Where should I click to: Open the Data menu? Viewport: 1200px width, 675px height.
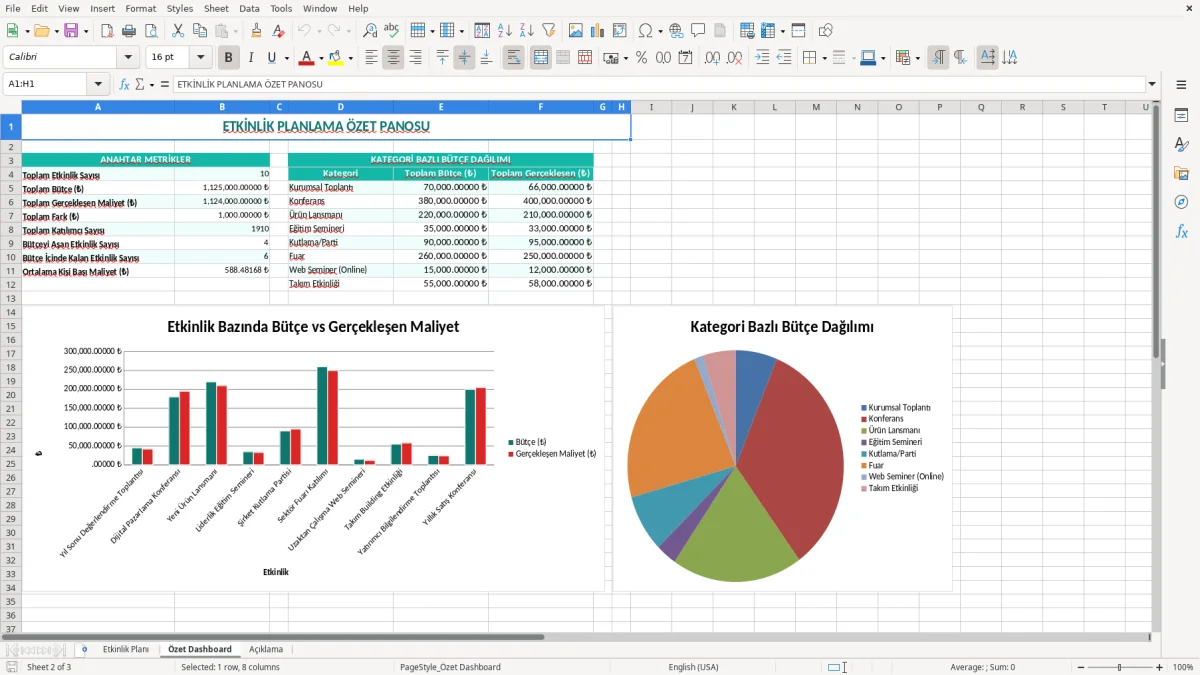(249, 8)
